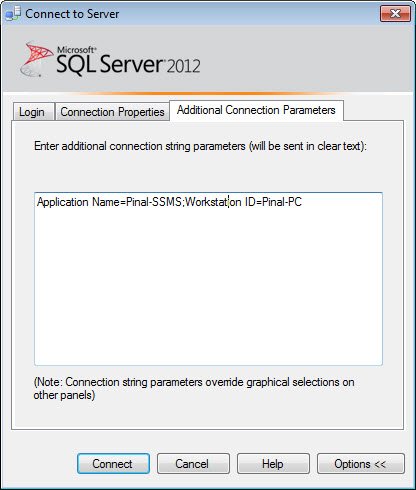Viewport: 416px width, 490px height.
Task: Click inside the connection string parameters text box
Action: point(208,279)
